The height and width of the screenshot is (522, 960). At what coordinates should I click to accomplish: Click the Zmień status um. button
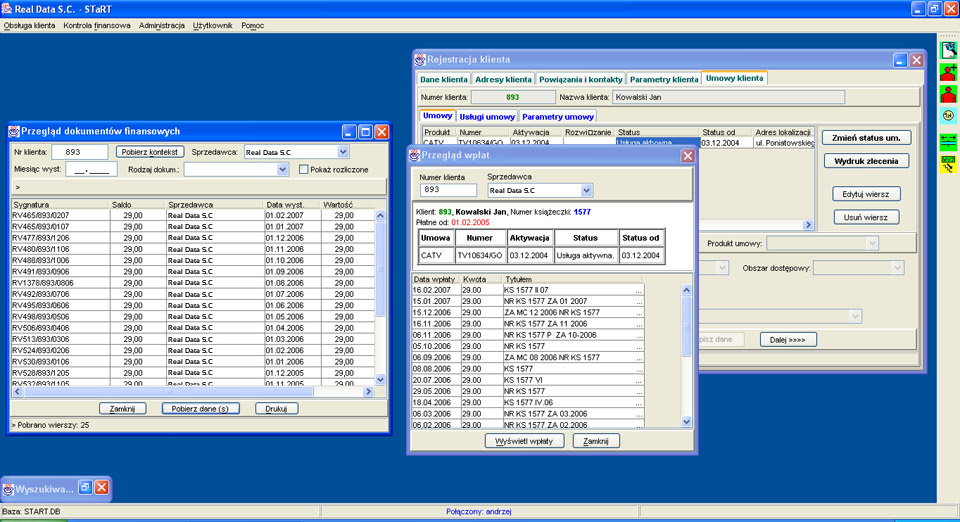pos(865,137)
